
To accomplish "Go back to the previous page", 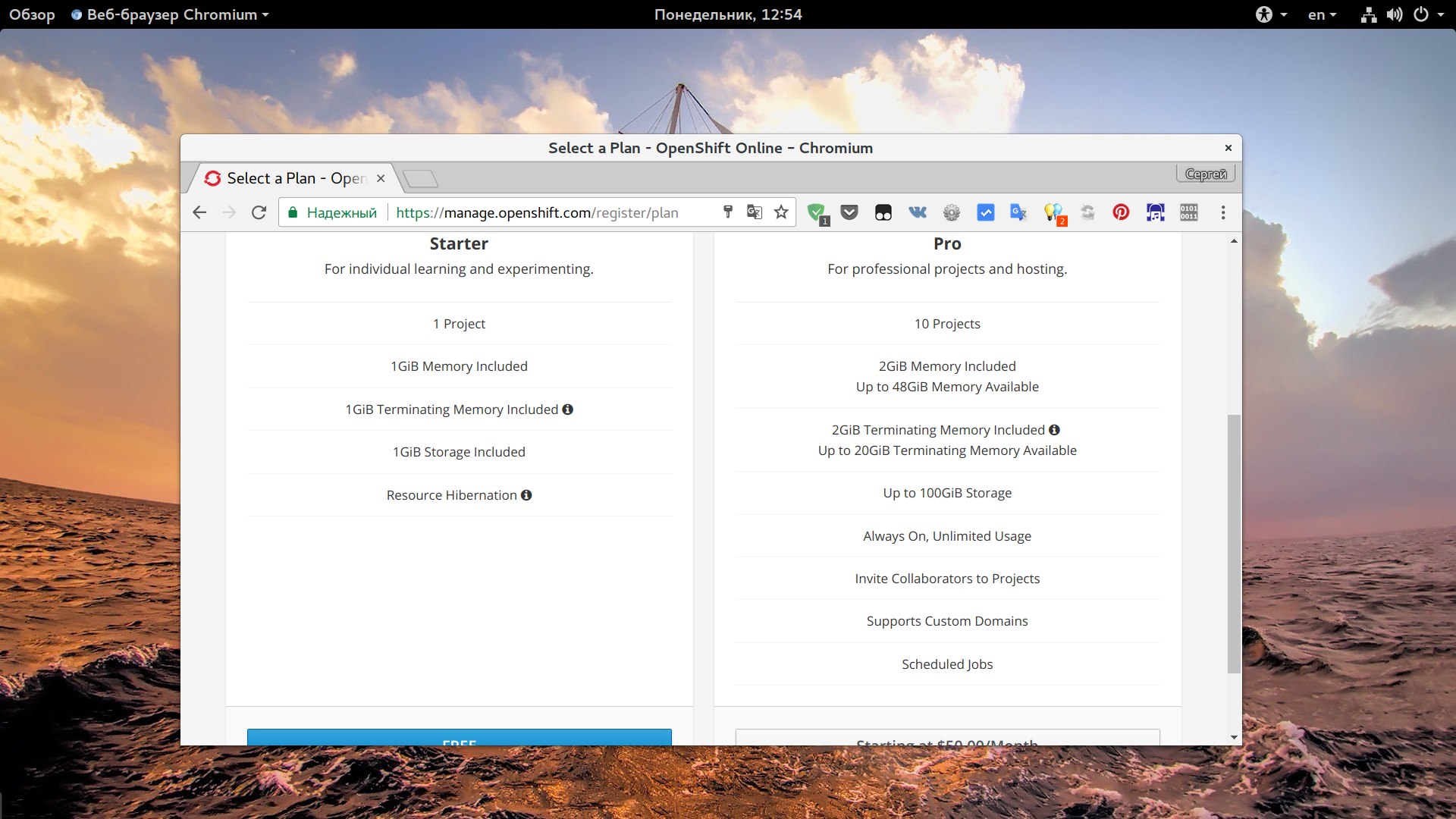I will click(199, 212).
